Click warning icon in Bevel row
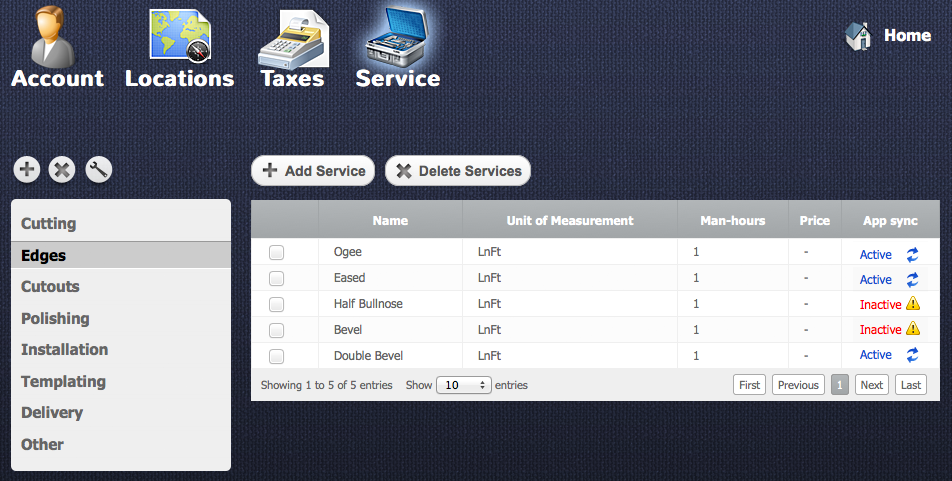The width and height of the screenshot is (952, 481). point(913,329)
